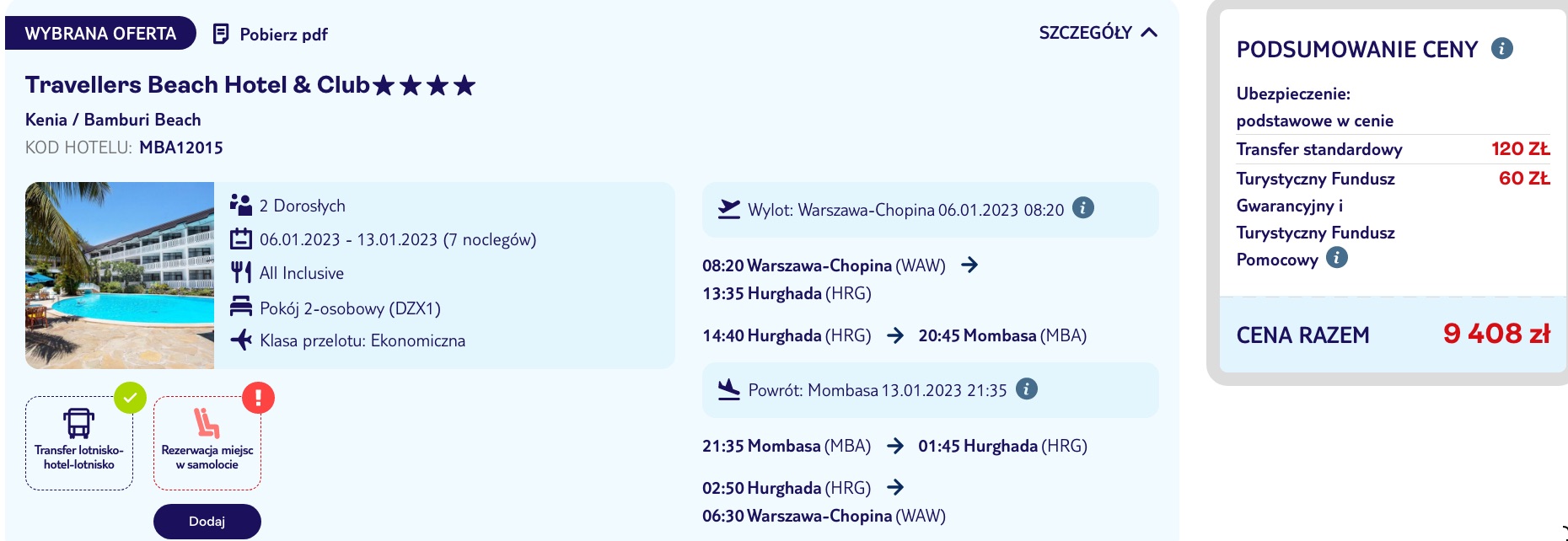Click the Travellers Beach Hotel & Club title
The width and height of the screenshot is (1568, 541).
point(197,85)
